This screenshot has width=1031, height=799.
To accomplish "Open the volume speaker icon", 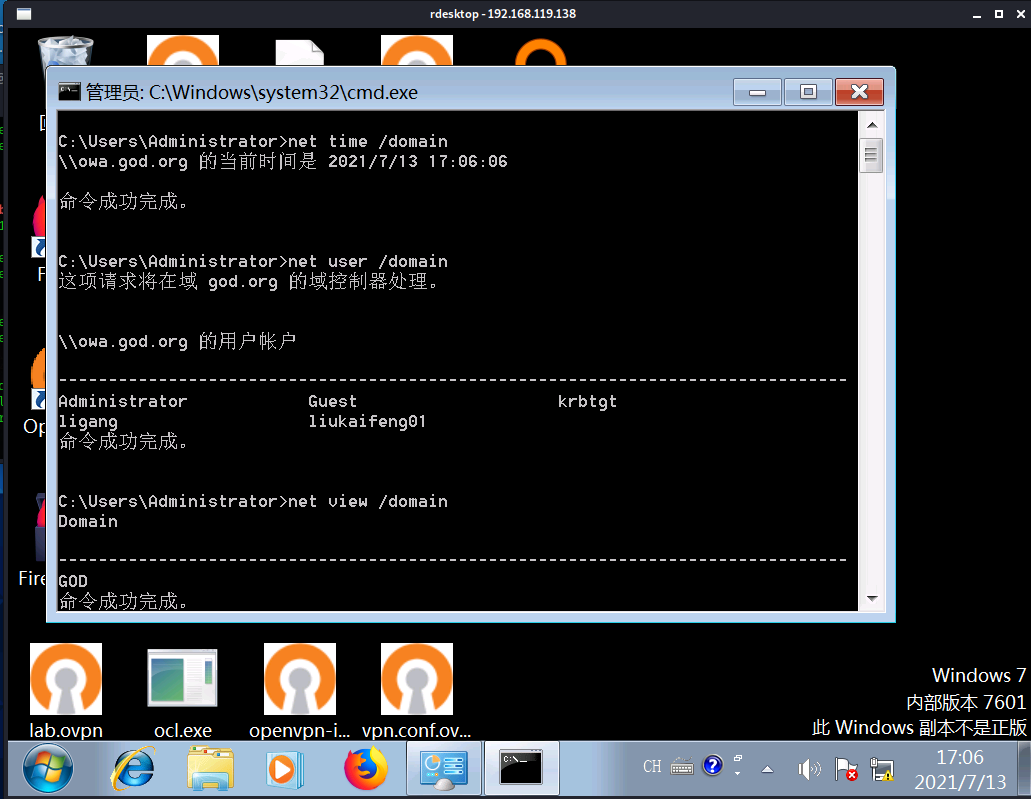I will click(x=809, y=769).
